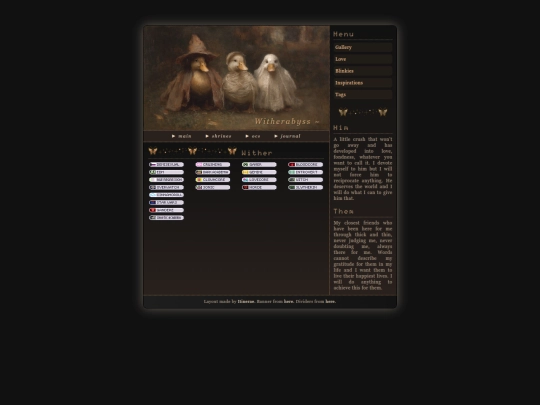The image size is (540, 405).
Task: Open the Gallery menu item
Action: pyautogui.click(x=363, y=47)
